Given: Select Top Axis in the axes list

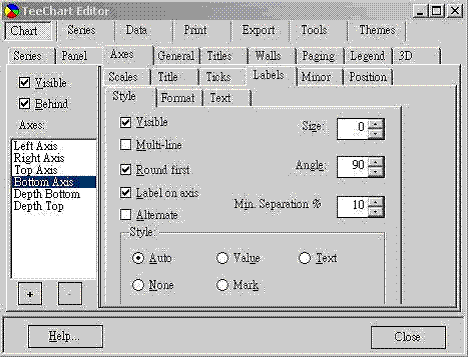Looking at the screenshot, I should pos(54,170).
